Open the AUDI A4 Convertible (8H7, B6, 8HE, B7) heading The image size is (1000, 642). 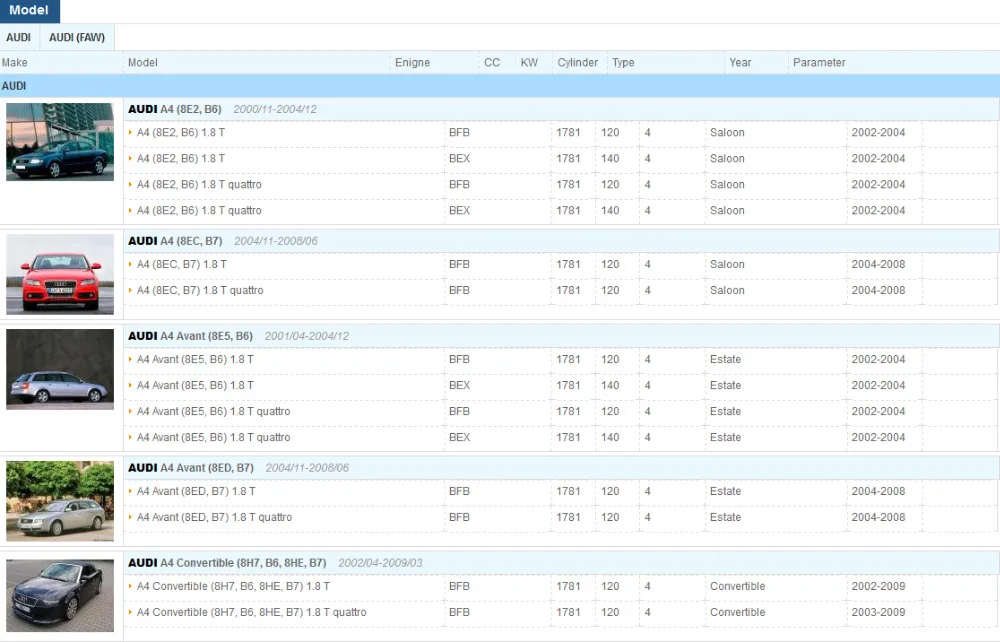(x=227, y=563)
